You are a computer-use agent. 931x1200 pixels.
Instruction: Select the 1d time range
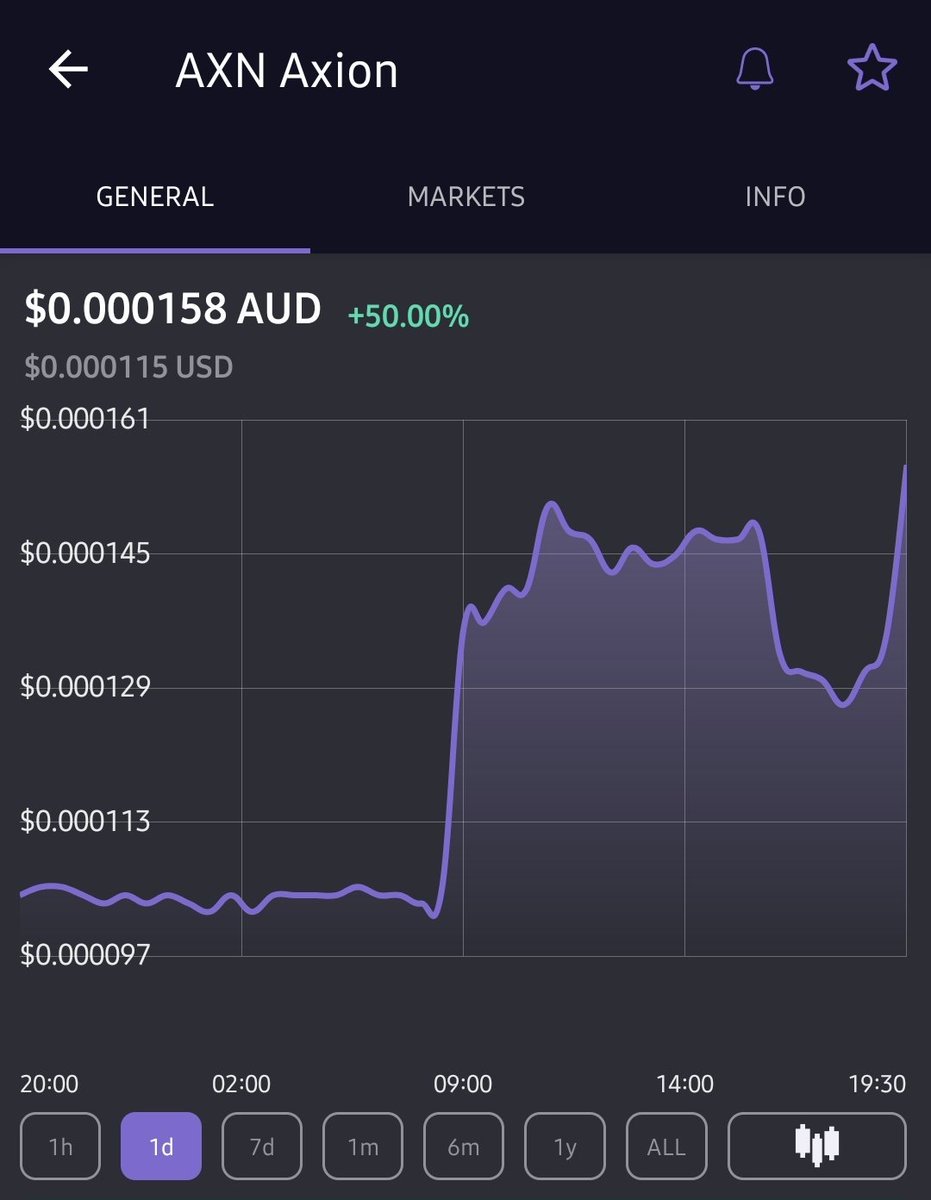click(161, 1146)
